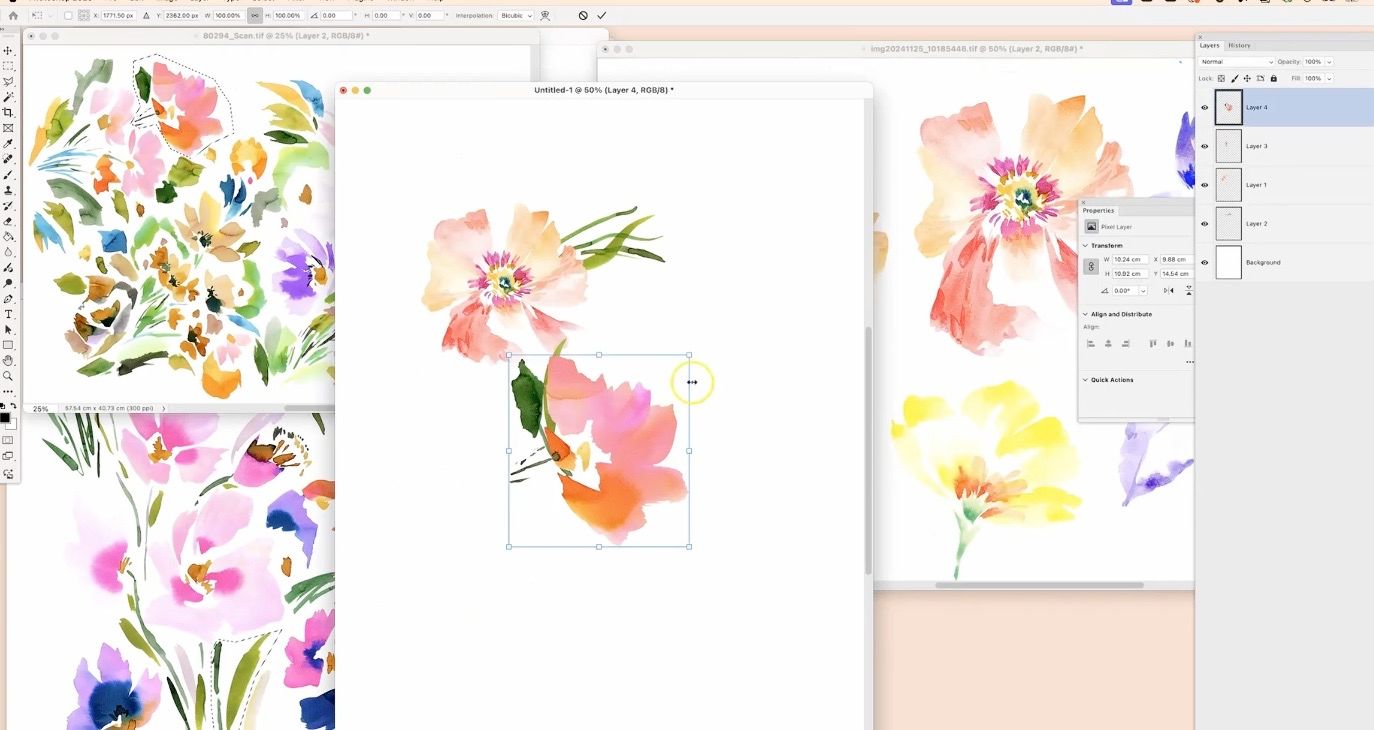
Task: Cancel the transform with the circle-slash icon
Action: point(583,16)
